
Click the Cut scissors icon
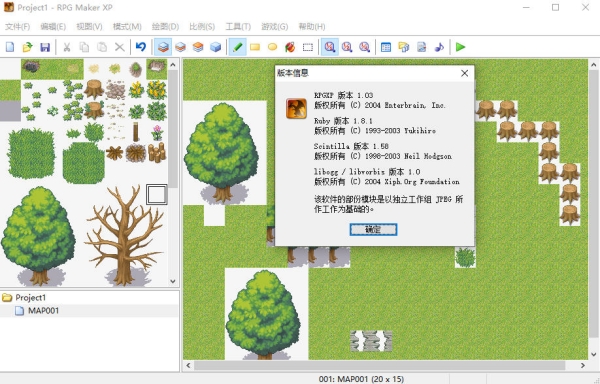pyautogui.click(x=67, y=47)
